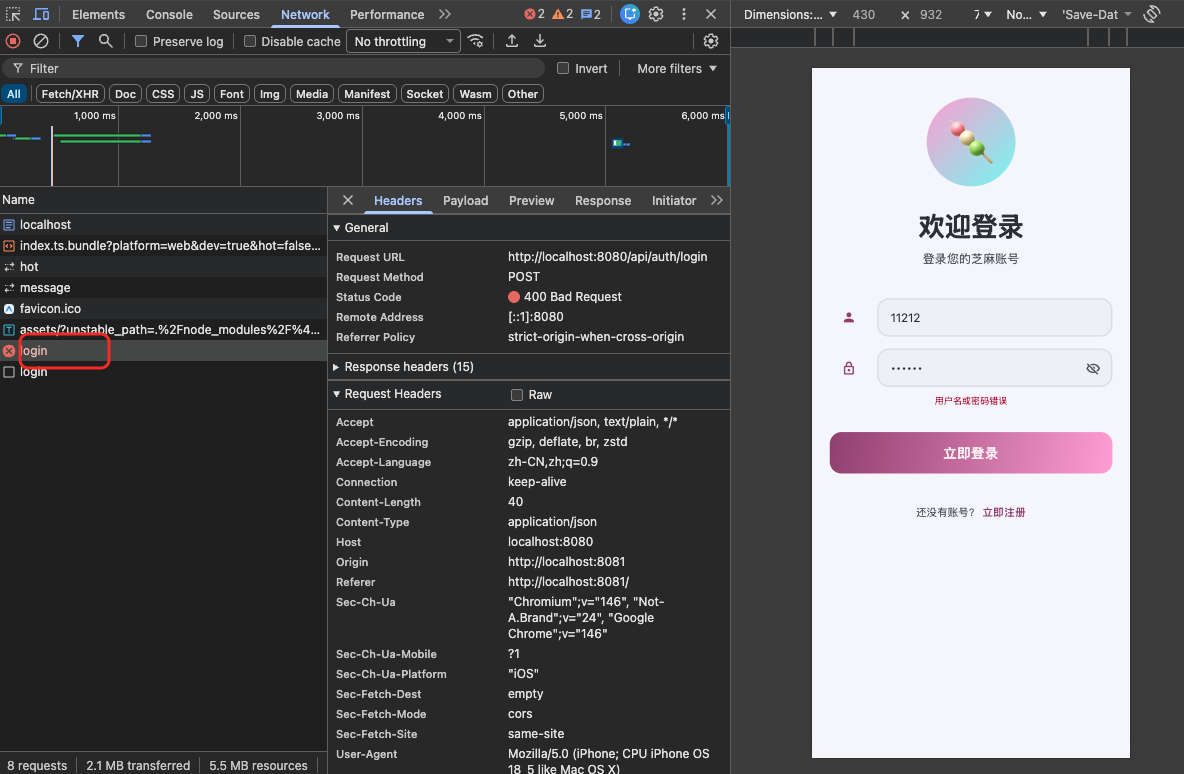Clear the network log
Image resolution: width=1184 pixels, height=774 pixels.
tap(41, 42)
